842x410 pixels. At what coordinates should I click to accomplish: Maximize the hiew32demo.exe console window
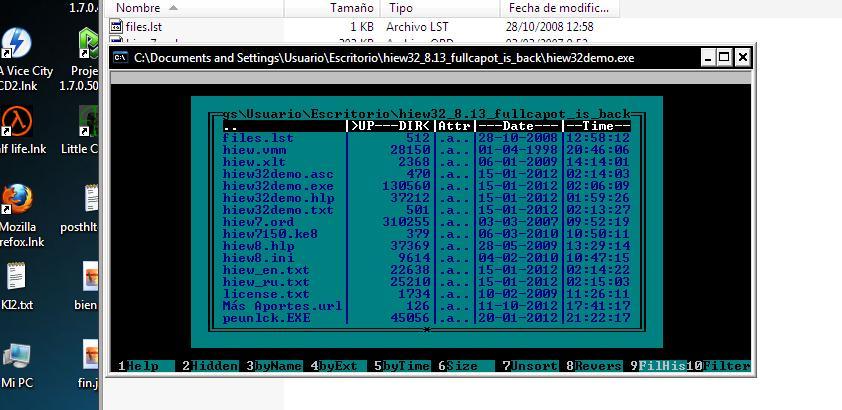(724, 57)
